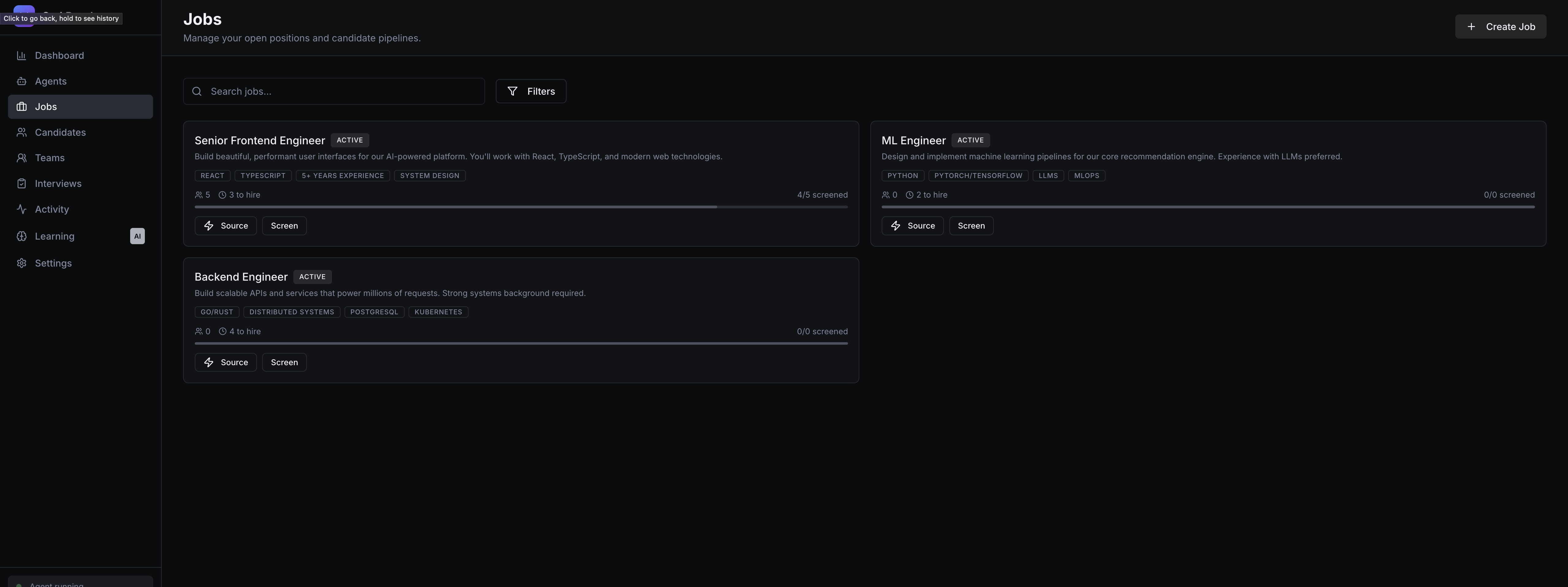The height and width of the screenshot is (587, 1568).
Task: Click the Teams users icon in sidebar
Action: [21, 158]
